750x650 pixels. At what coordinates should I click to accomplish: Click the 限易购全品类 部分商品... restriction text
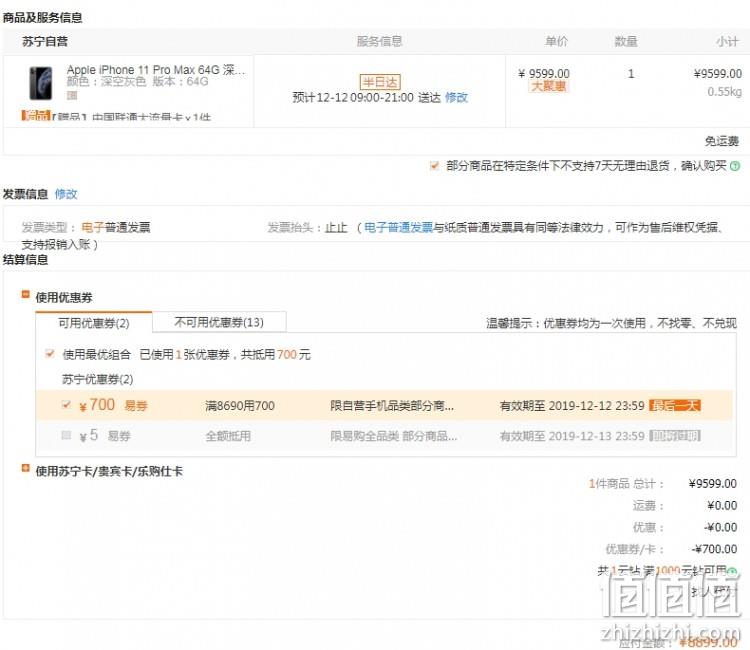tap(394, 436)
